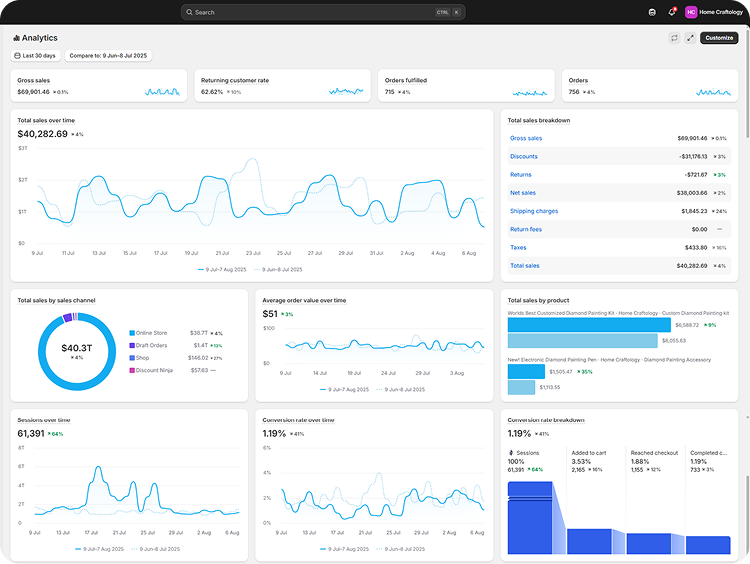
Task: Click the HC account avatar
Action: click(691, 12)
